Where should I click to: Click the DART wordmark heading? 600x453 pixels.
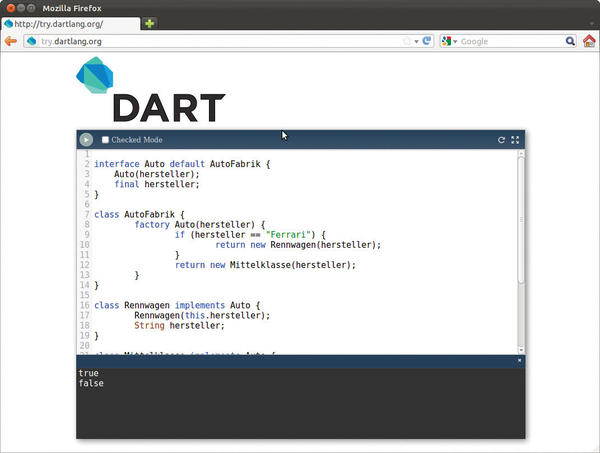coord(169,108)
